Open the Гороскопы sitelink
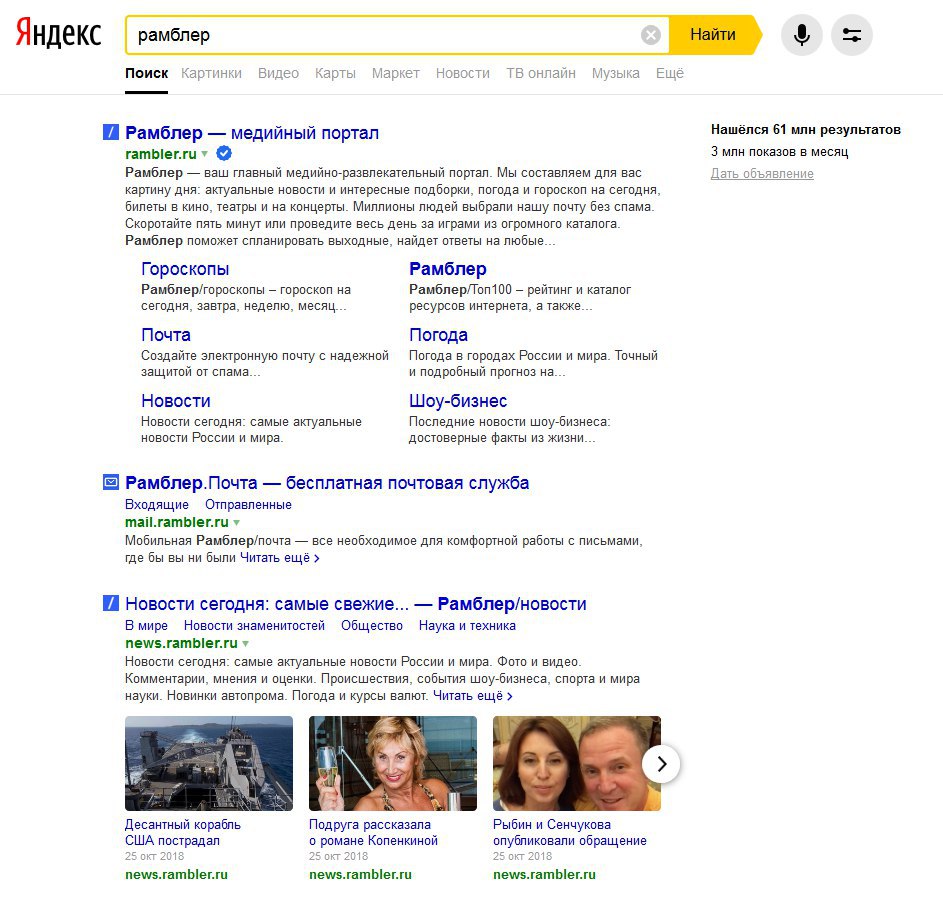 pos(185,269)
